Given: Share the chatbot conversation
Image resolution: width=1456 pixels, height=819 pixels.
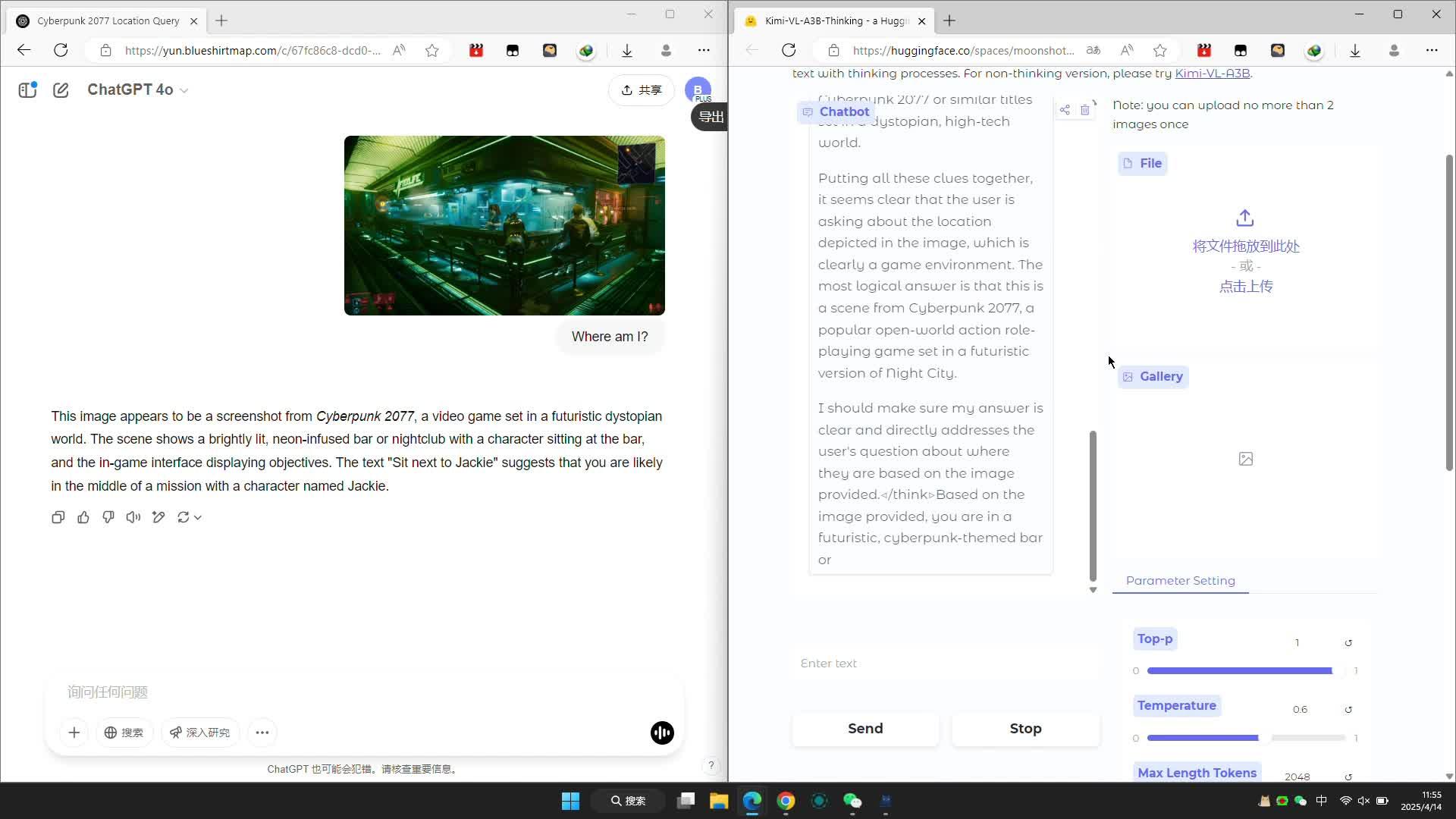Looking at the screenshot, I should tap(1065, 110).
